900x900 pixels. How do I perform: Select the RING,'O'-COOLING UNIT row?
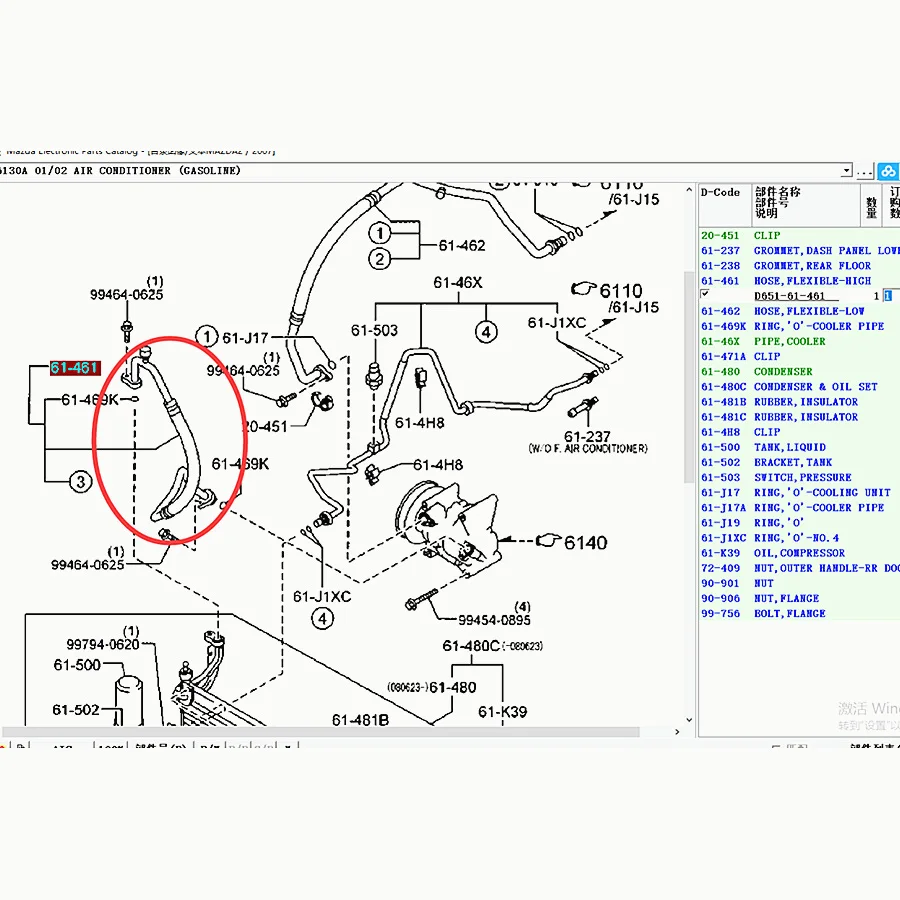tap(799, 492)
